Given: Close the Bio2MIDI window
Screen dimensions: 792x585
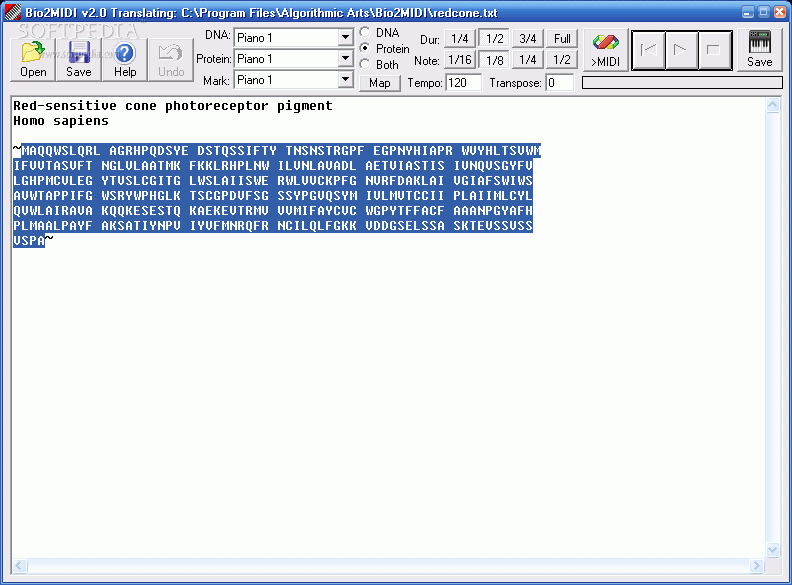Looking at the screenshot, I should pos(780,12).
